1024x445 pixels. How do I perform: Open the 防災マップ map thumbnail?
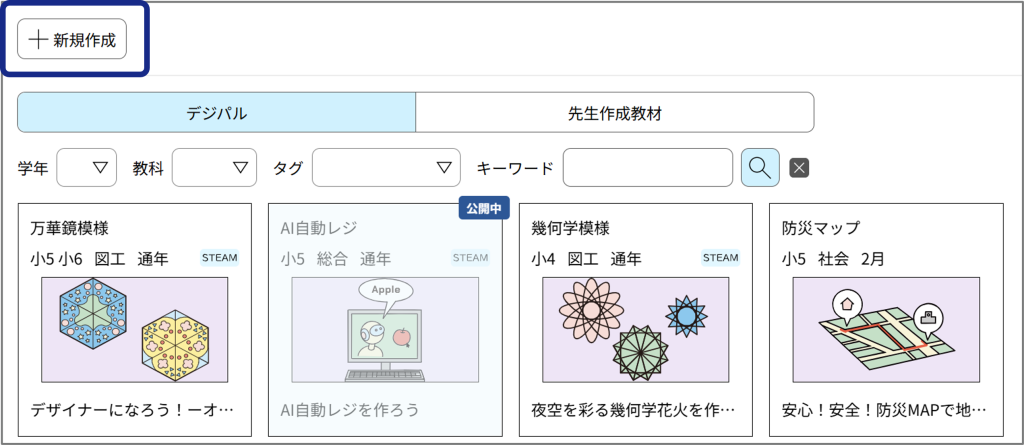pyautogui.click(x=886, y=329)
